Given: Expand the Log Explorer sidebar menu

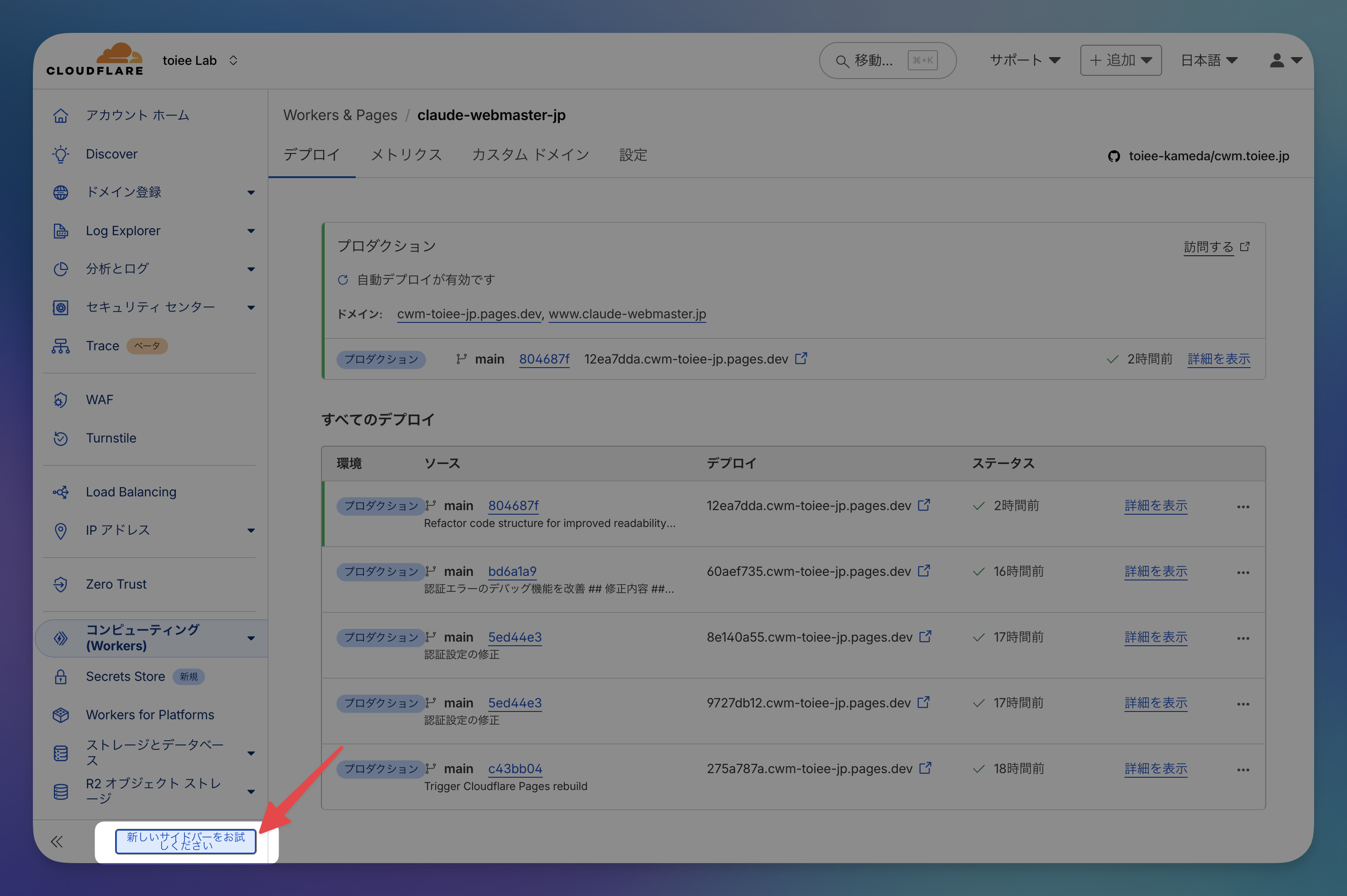Looking at the screenshot, I should point(251,231).
